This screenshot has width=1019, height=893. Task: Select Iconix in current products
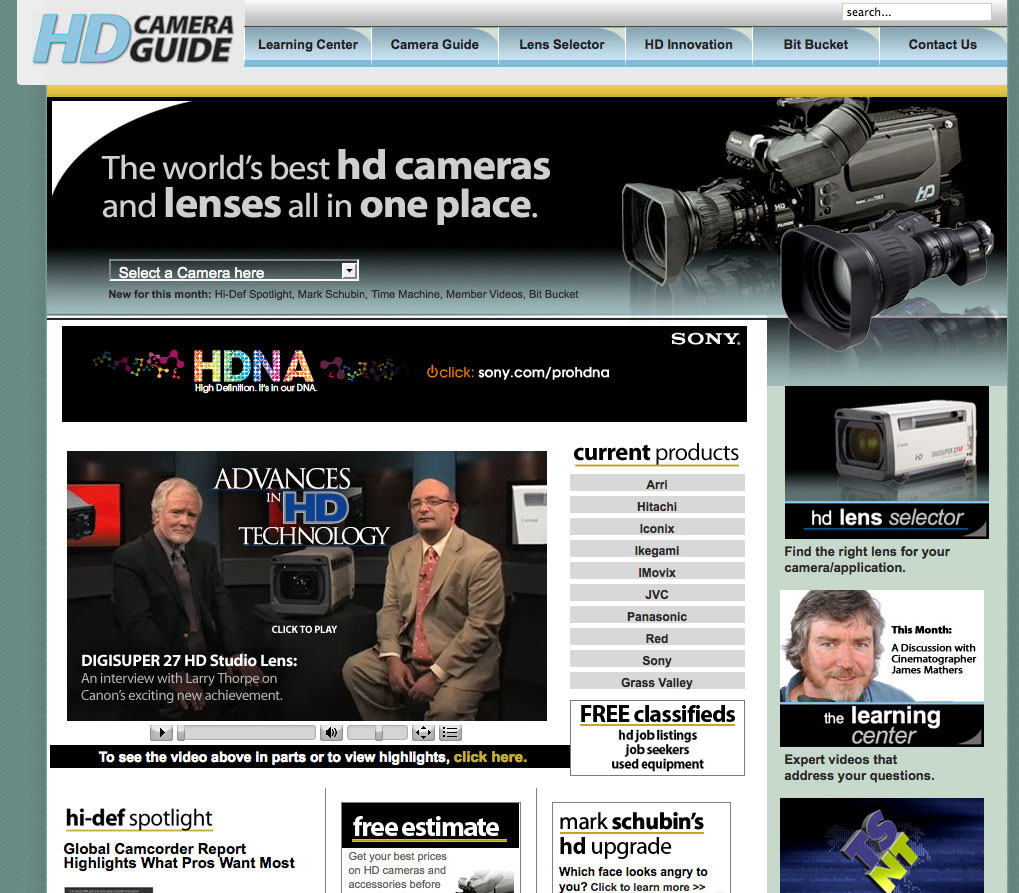(657, 528)
